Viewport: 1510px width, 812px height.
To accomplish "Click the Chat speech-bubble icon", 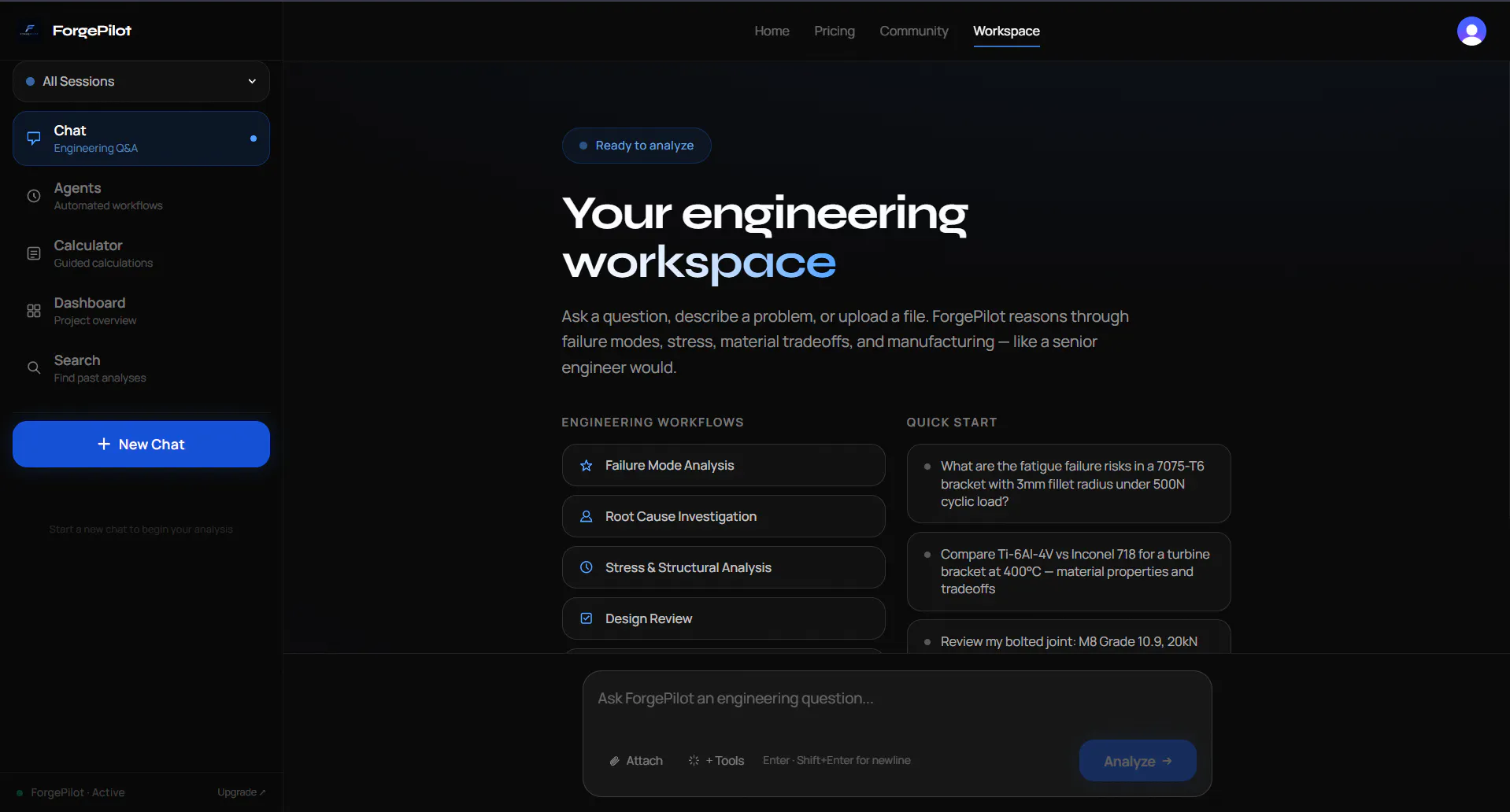I will (34, 138).
